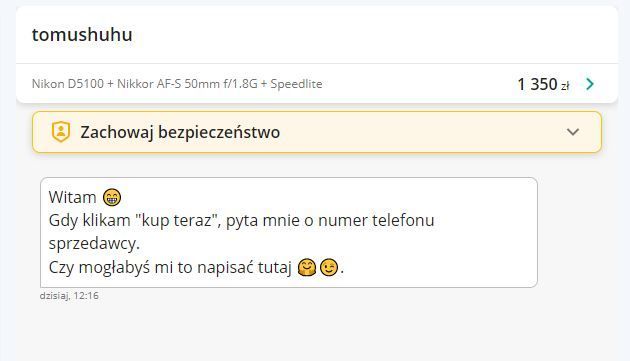Open the listing via the teal arrow
Image resolution: width=630 pixels, height=361 pixels.
pyautogui.click(x=590, y=84)
